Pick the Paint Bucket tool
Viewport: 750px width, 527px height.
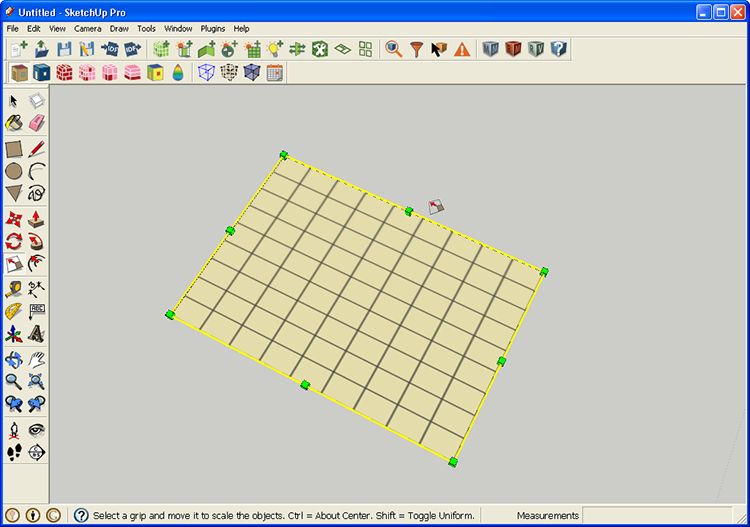[14, 123]
